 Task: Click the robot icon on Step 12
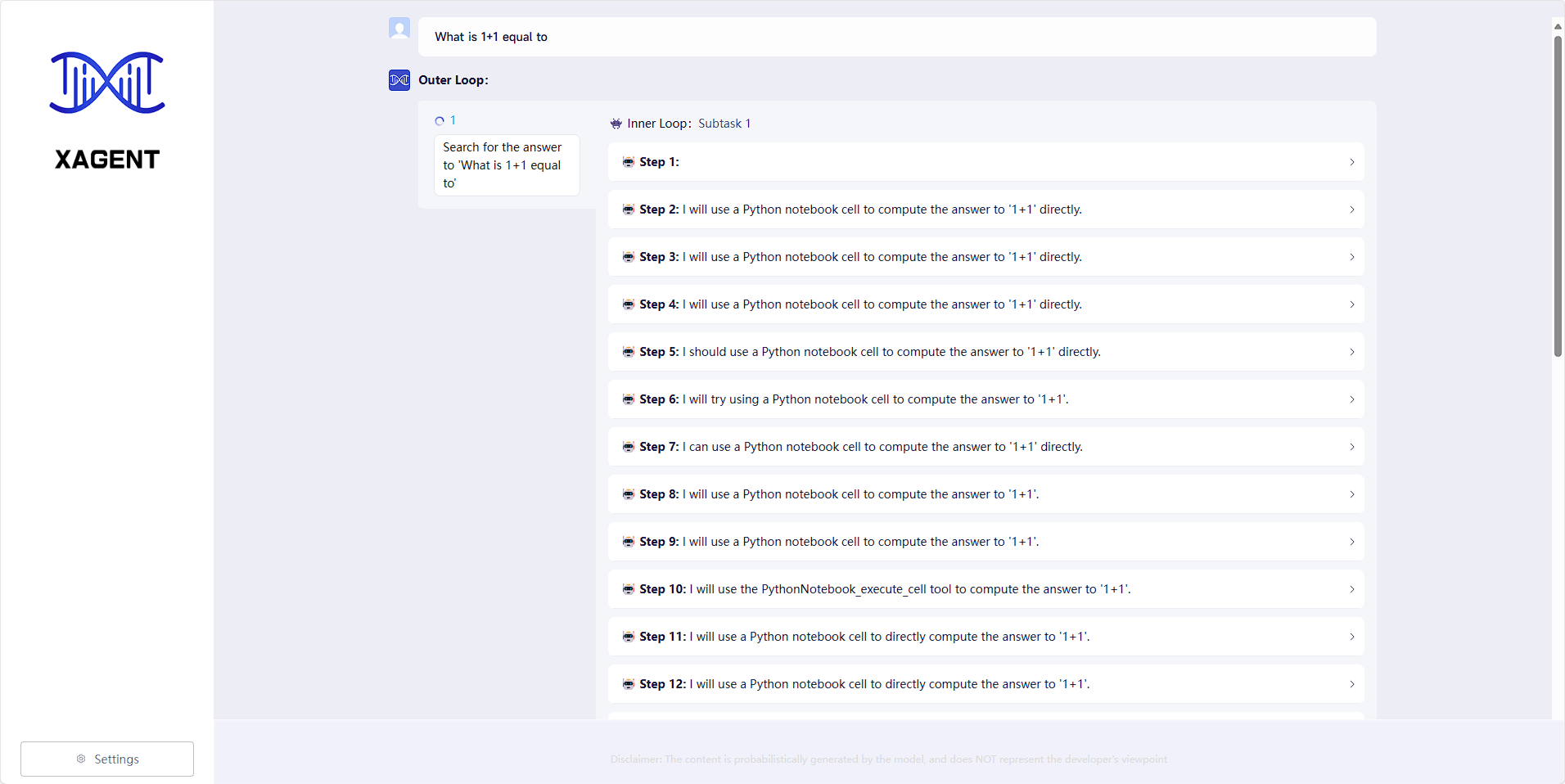[628, 684]
